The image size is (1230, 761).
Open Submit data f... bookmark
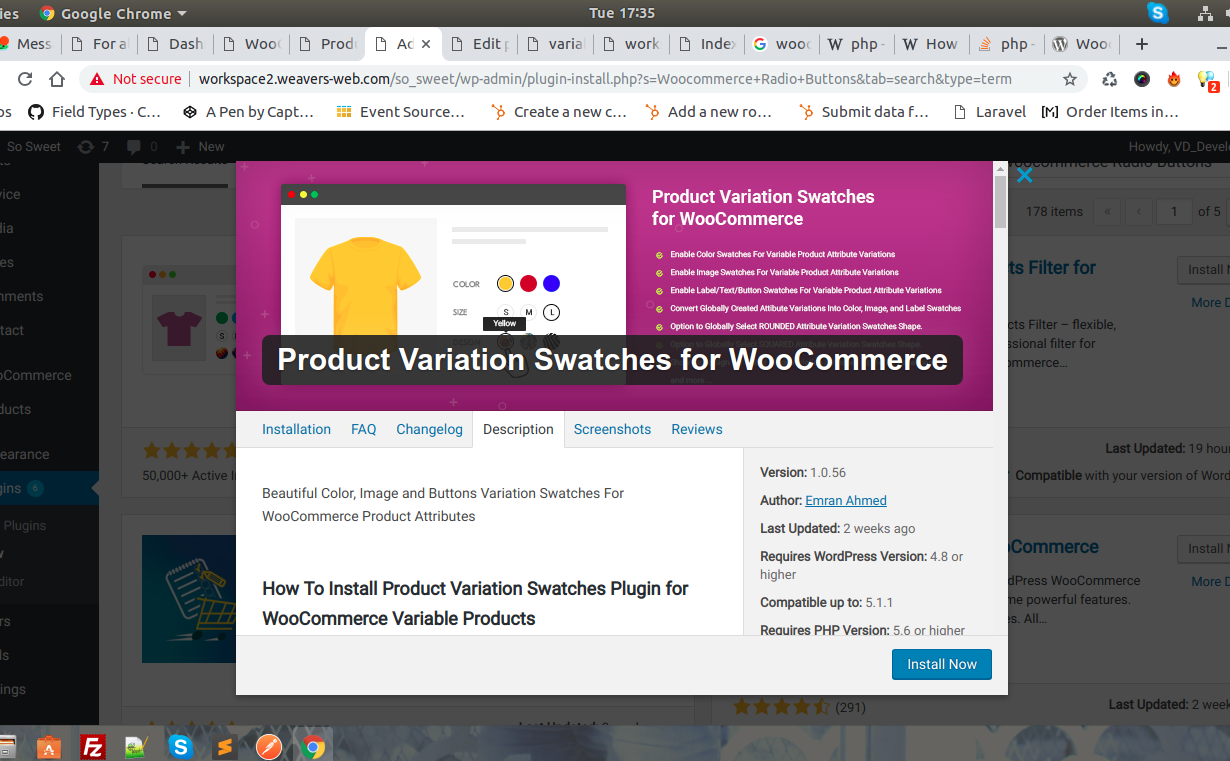[864, 112]
